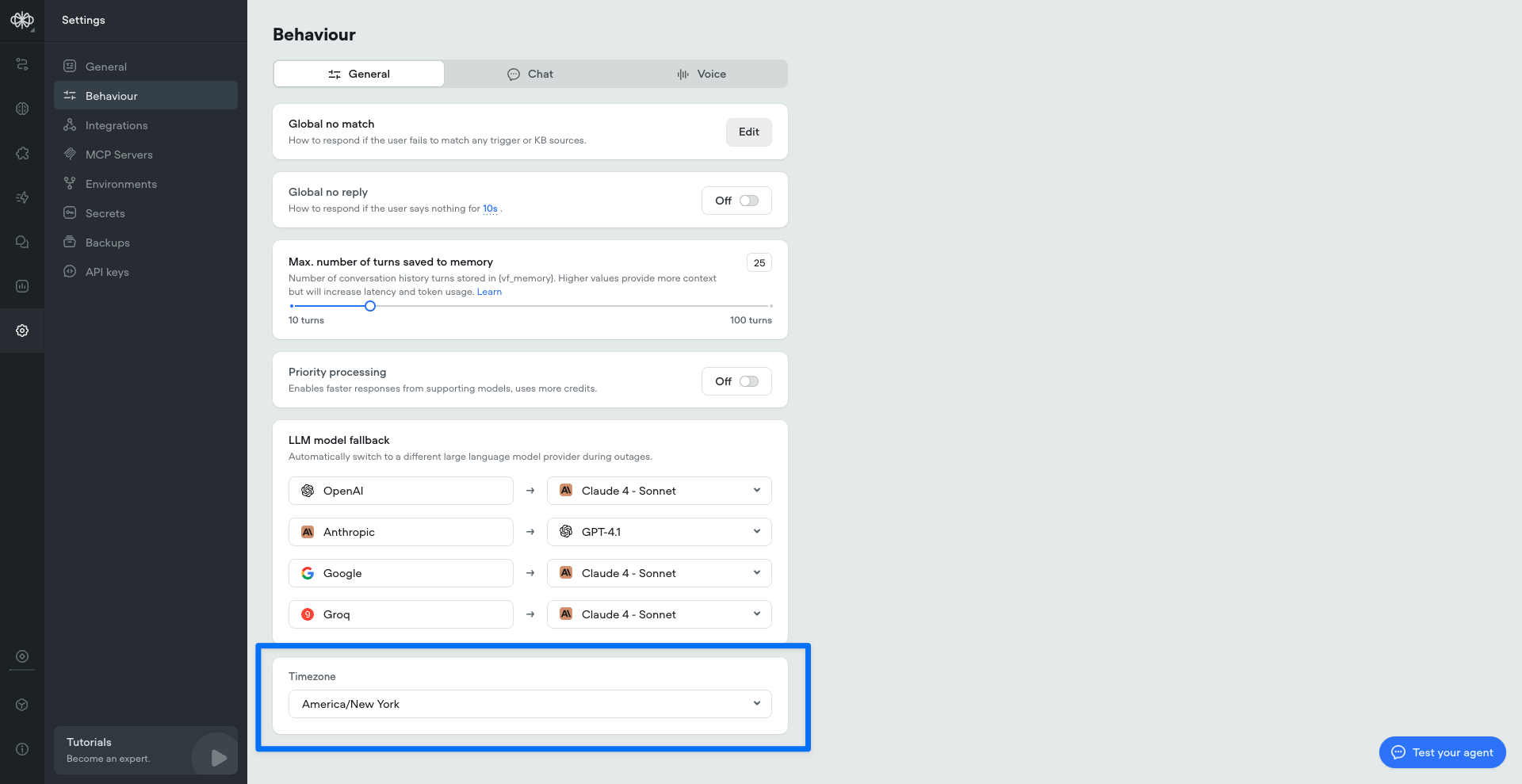Open the lightning bolt icon in the left rail
Image resolution: width=1522 pixels, height=784 pixels.
tap(22, 197)
